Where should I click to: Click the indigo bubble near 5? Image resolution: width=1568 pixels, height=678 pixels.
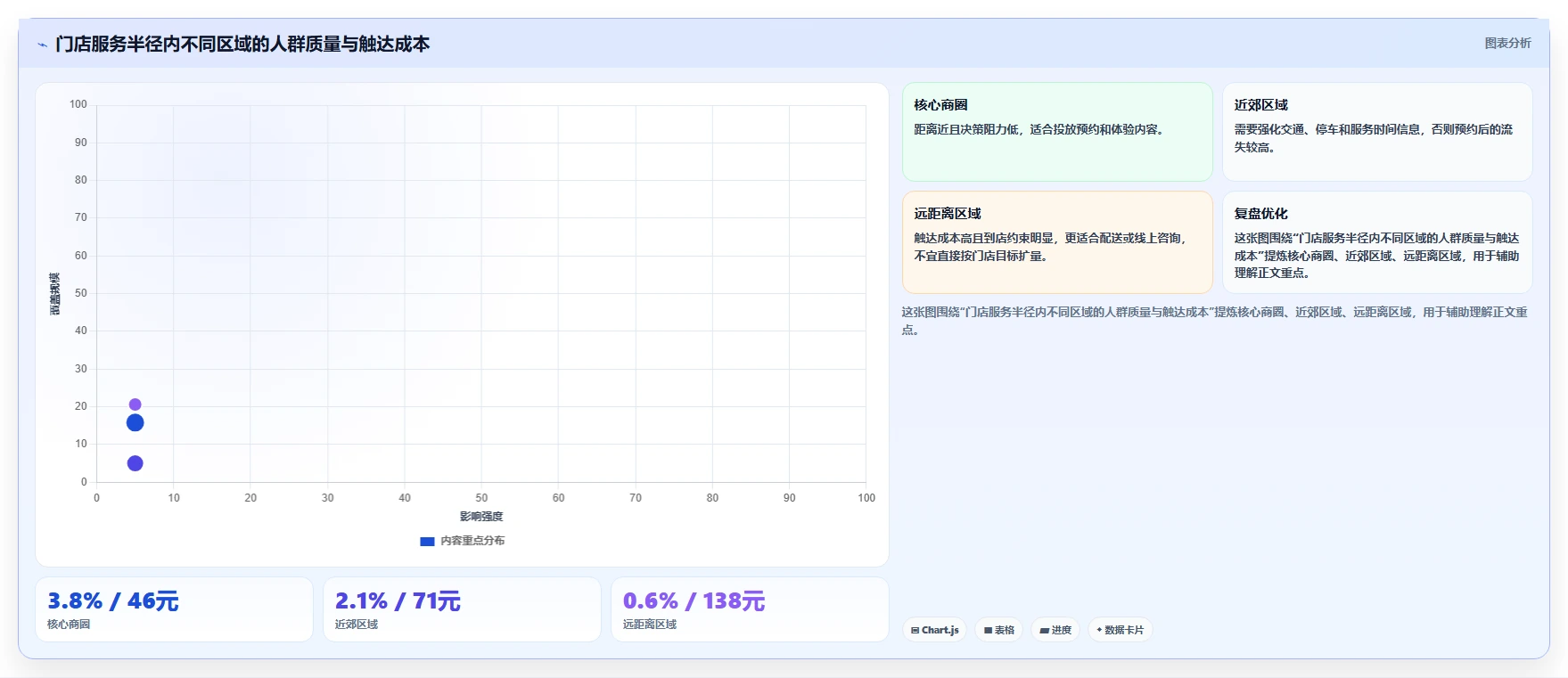[x=135, y=463]
